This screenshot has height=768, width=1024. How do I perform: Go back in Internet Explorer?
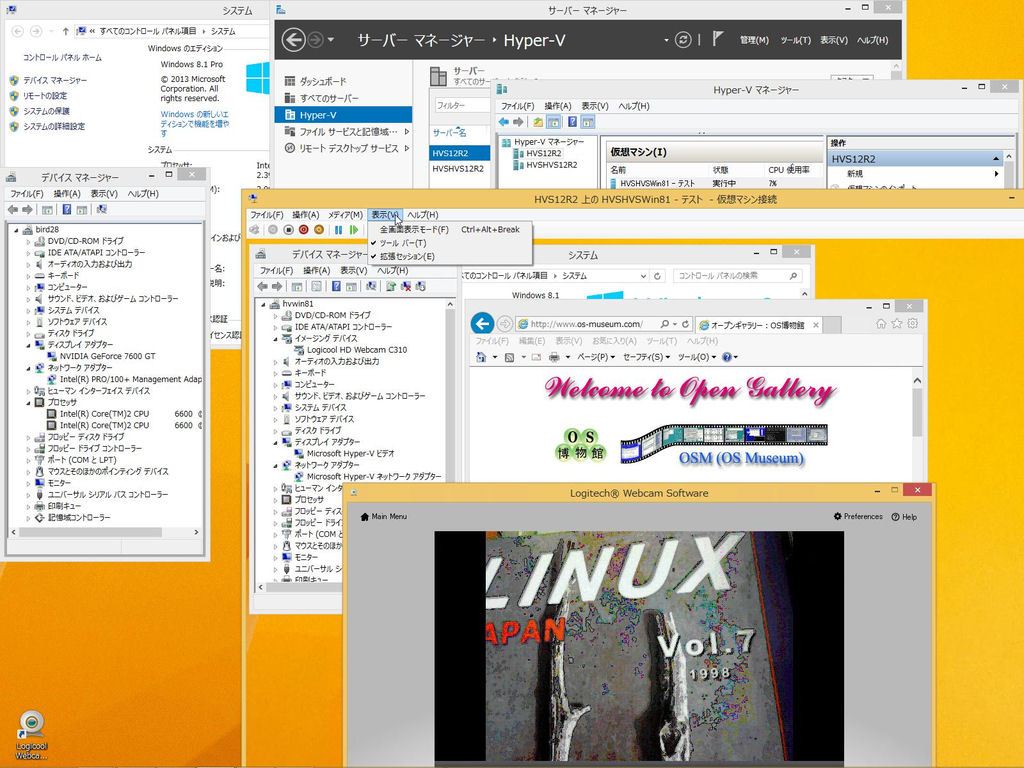click(483, 323)
